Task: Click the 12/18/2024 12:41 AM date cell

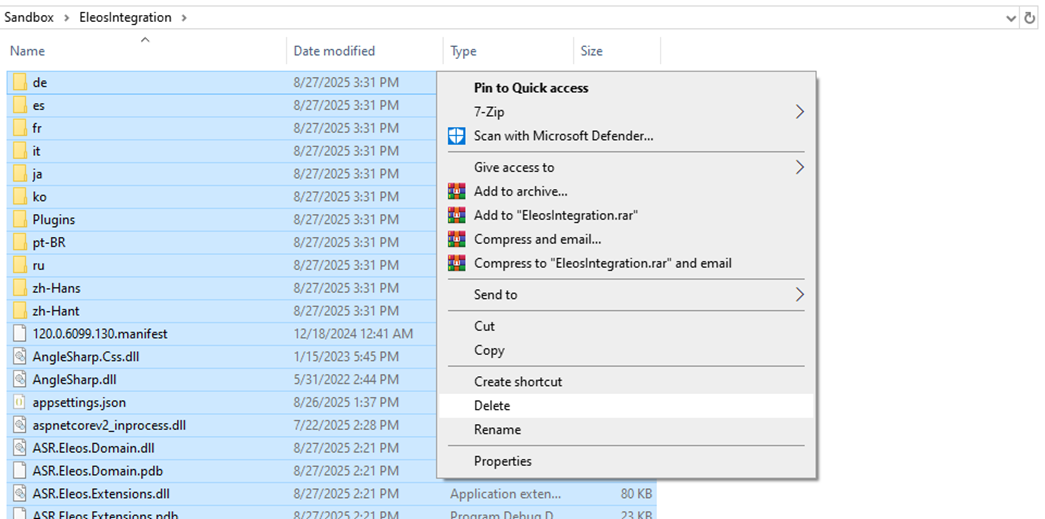Action: [x=353, y=334]
